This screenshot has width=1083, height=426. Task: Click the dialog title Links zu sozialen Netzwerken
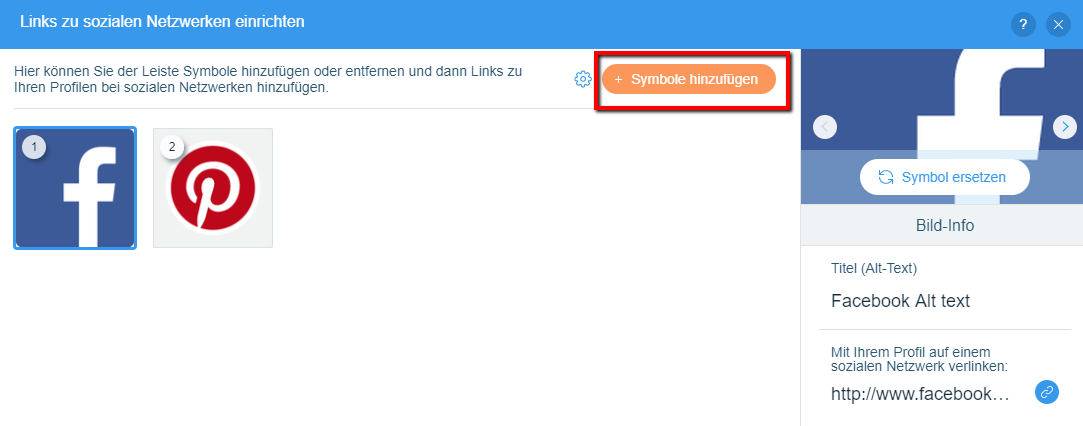click(x=162, y=20)
